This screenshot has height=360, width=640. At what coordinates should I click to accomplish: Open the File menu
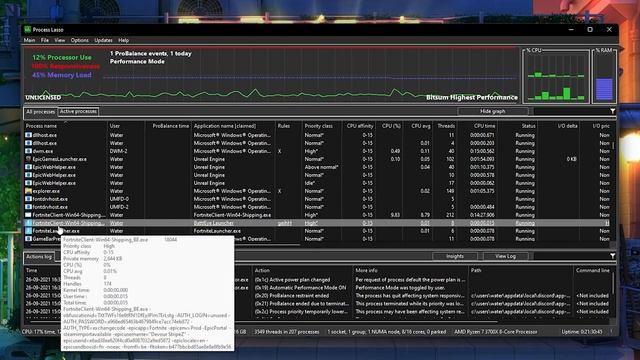(45, 40)
